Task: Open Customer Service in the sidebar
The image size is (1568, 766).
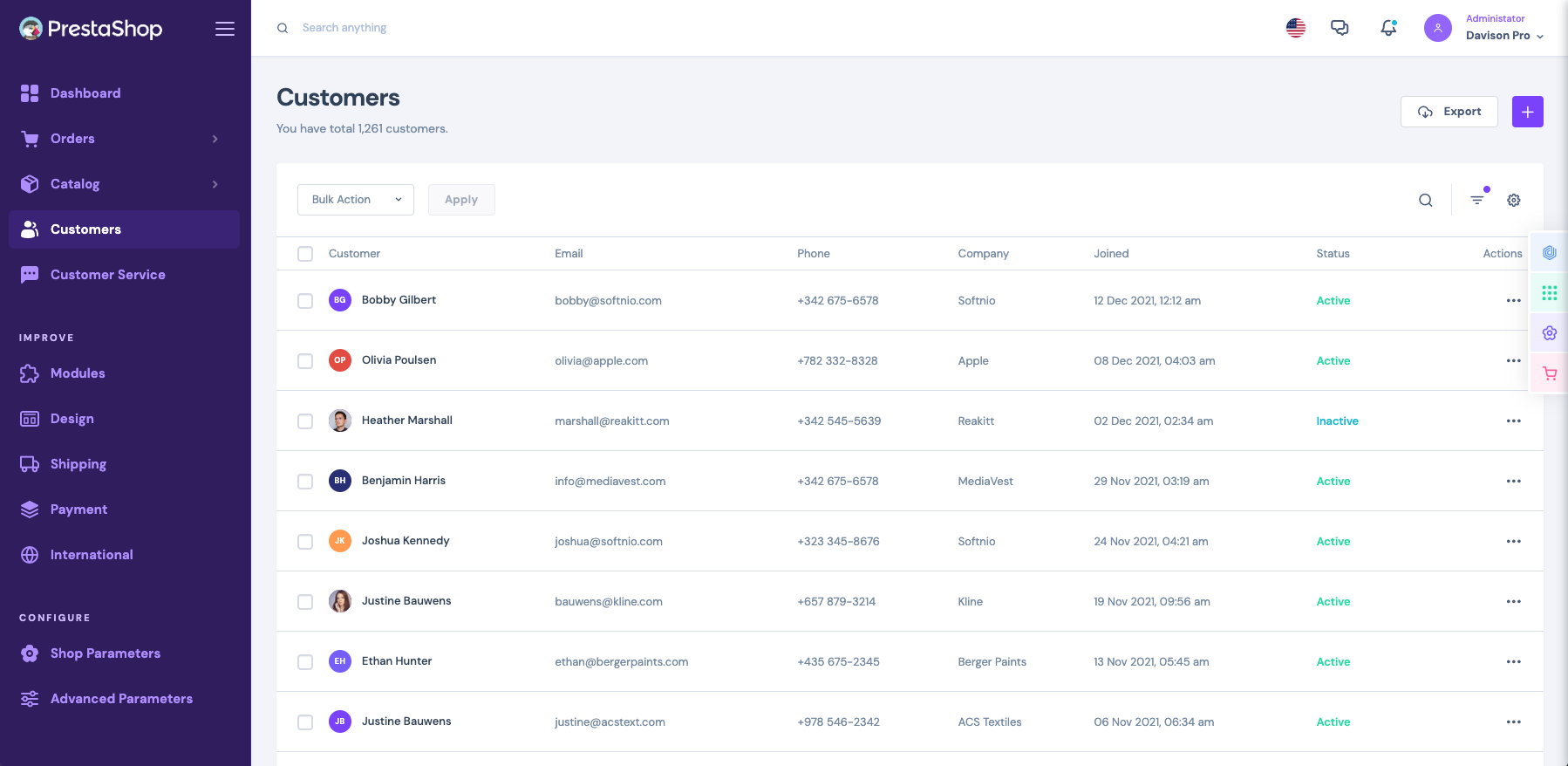Action: 125,275
